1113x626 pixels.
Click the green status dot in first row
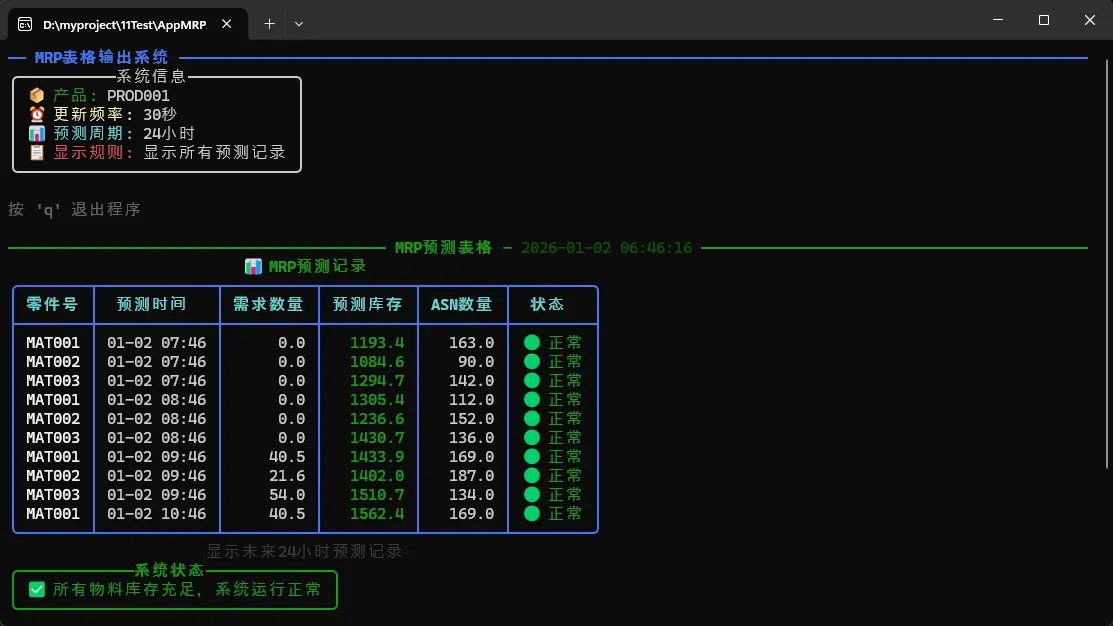coord(532,343)
